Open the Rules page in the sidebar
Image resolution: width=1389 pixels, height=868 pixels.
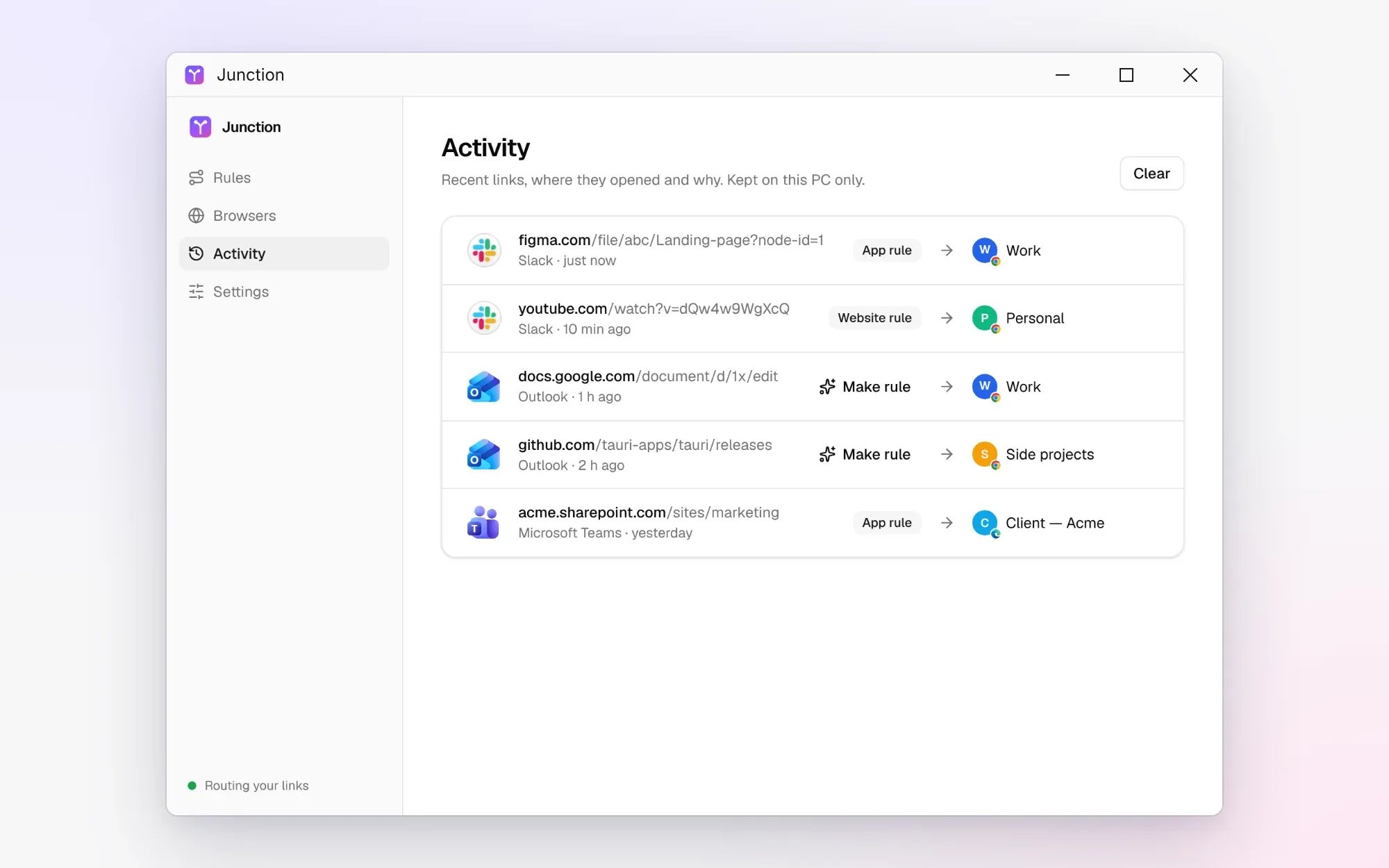pos(284,178)
